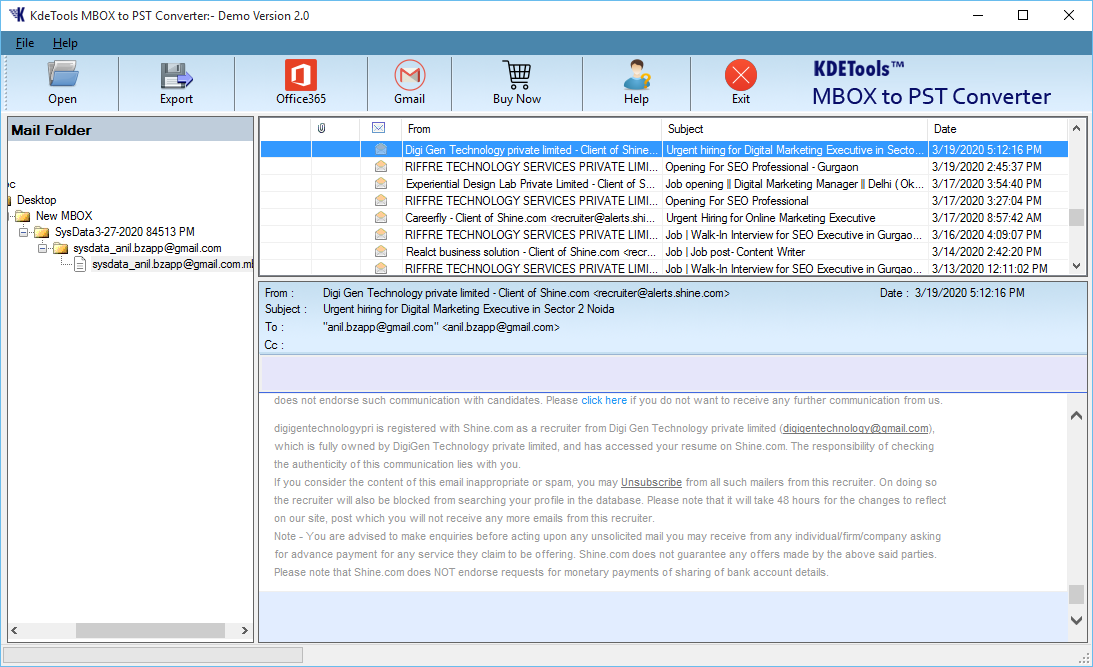Click sysdata_anil.bzapp@gmail.com folder icon
This screenshot has width=1093, height=667.
pyautogui.click(x=61, y=249)
